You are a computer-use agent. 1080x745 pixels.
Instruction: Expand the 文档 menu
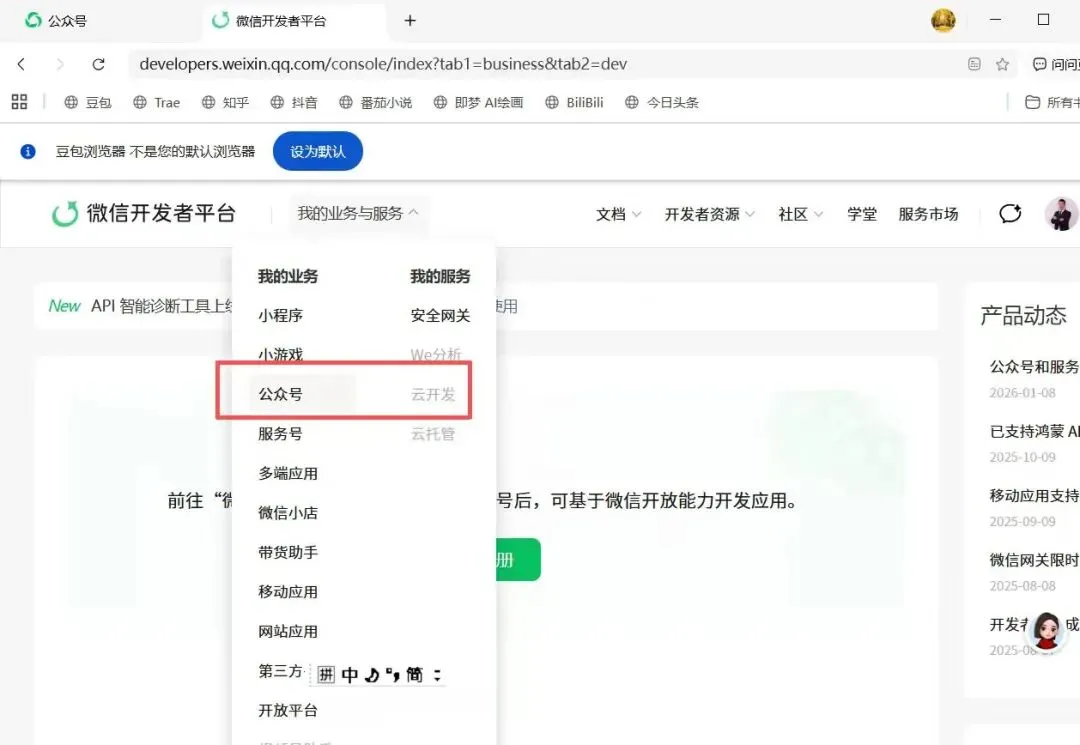[x=619, y=214]
